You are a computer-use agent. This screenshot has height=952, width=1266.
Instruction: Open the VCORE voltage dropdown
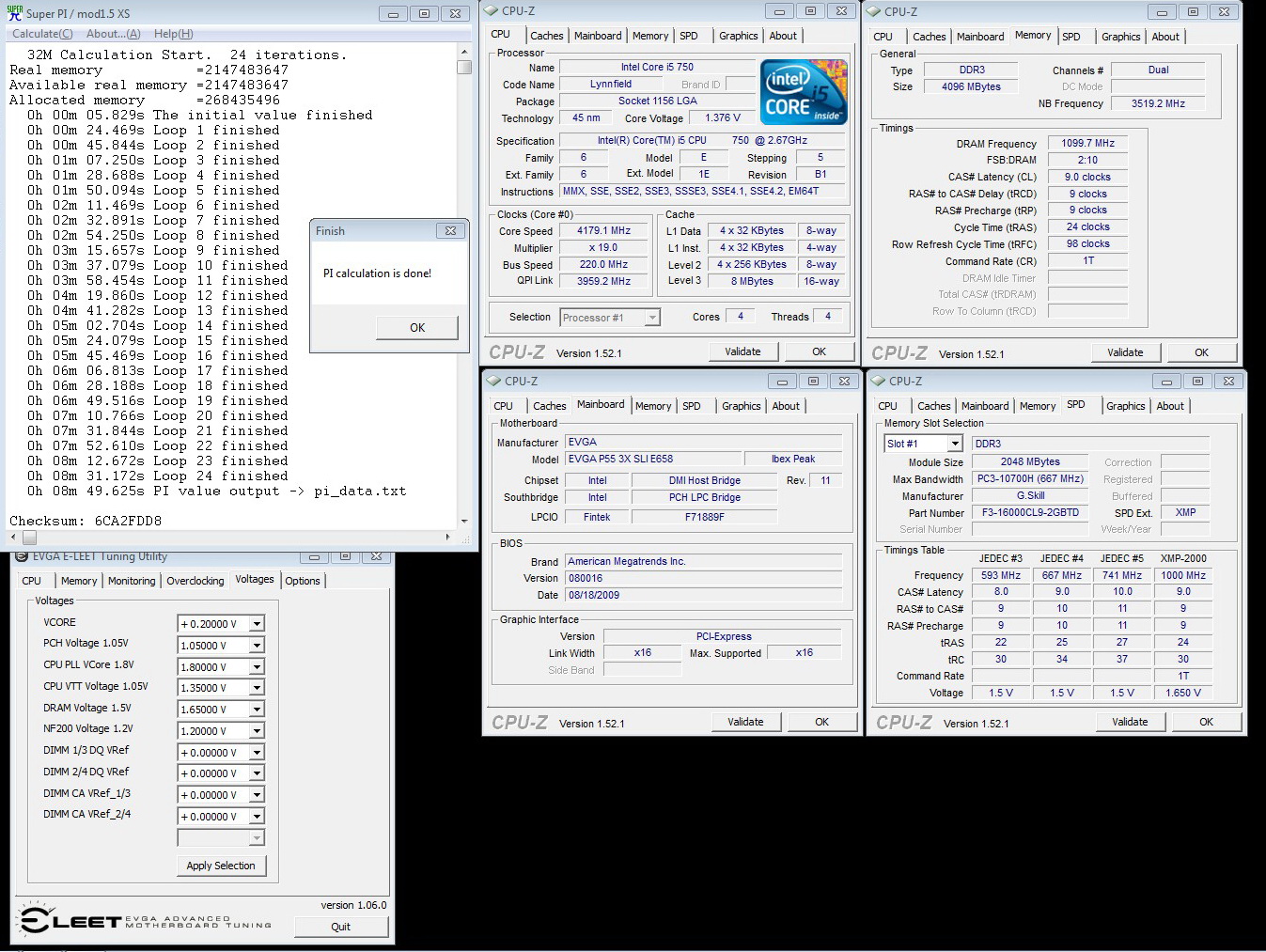257,624
